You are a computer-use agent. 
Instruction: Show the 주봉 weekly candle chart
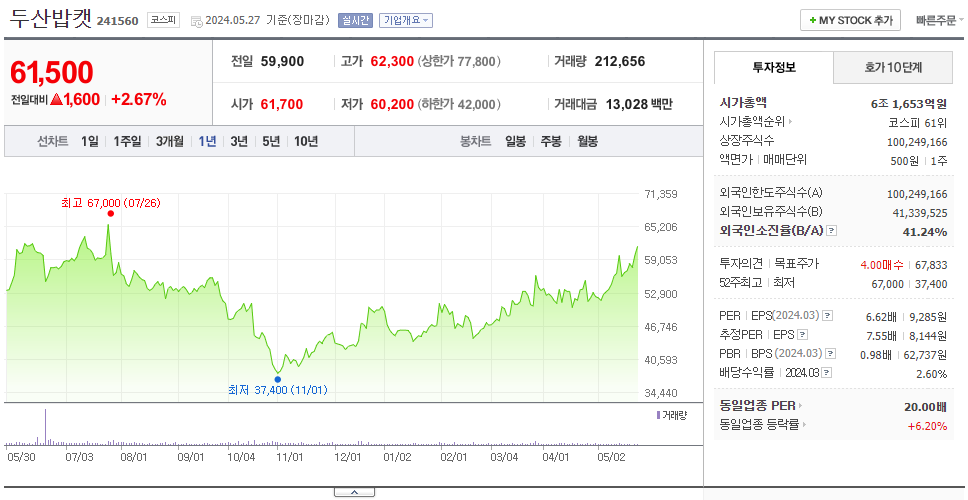coord(551,141)
